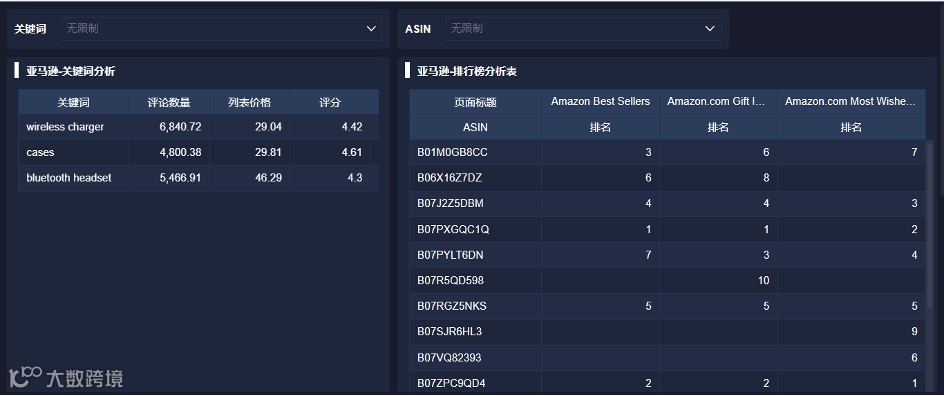Sort by the 评分 column header
Image resolution: width=944 pixels, height=396 pixels.
point(330,102)
